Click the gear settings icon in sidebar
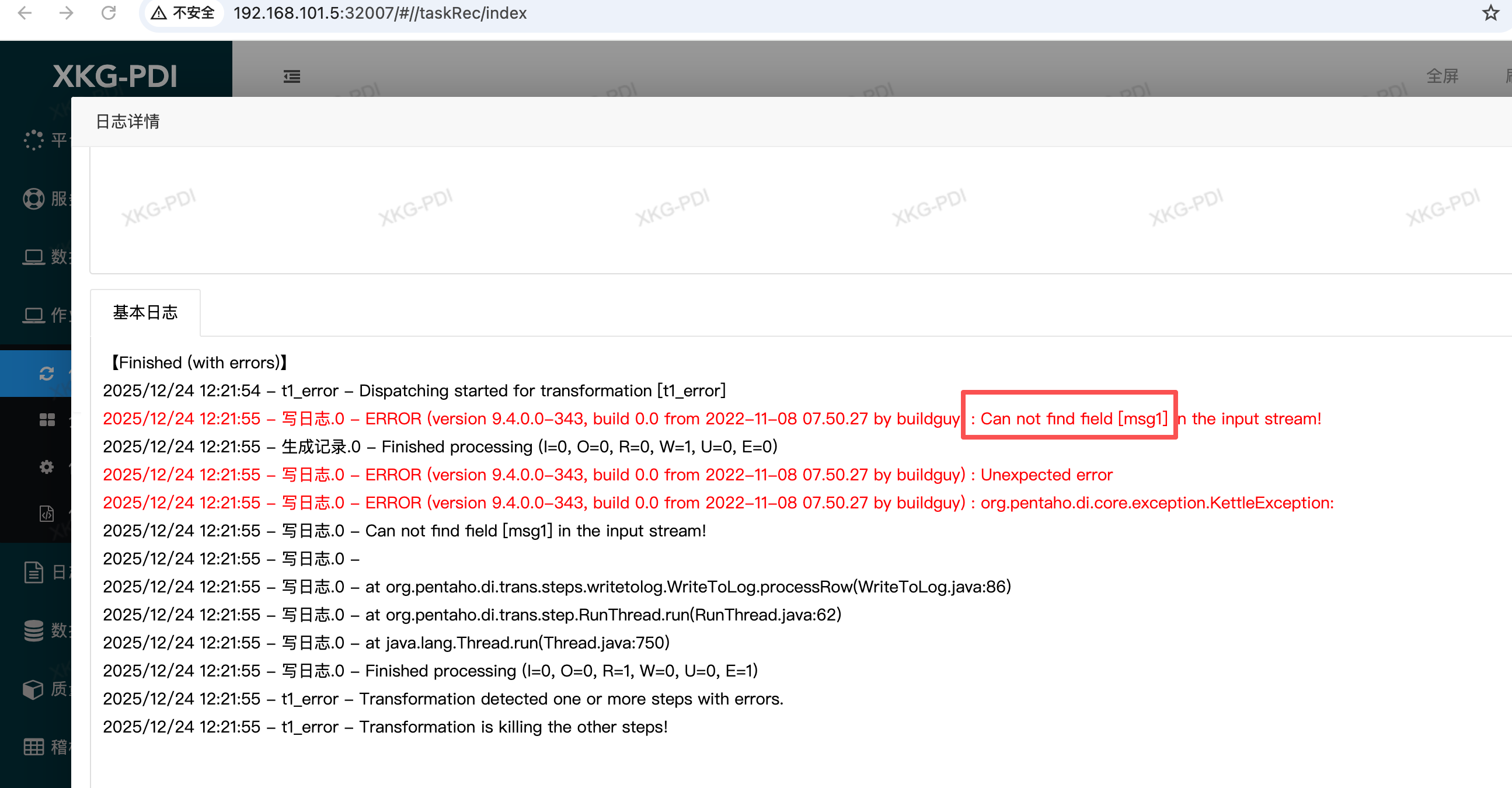 (46, 466)
